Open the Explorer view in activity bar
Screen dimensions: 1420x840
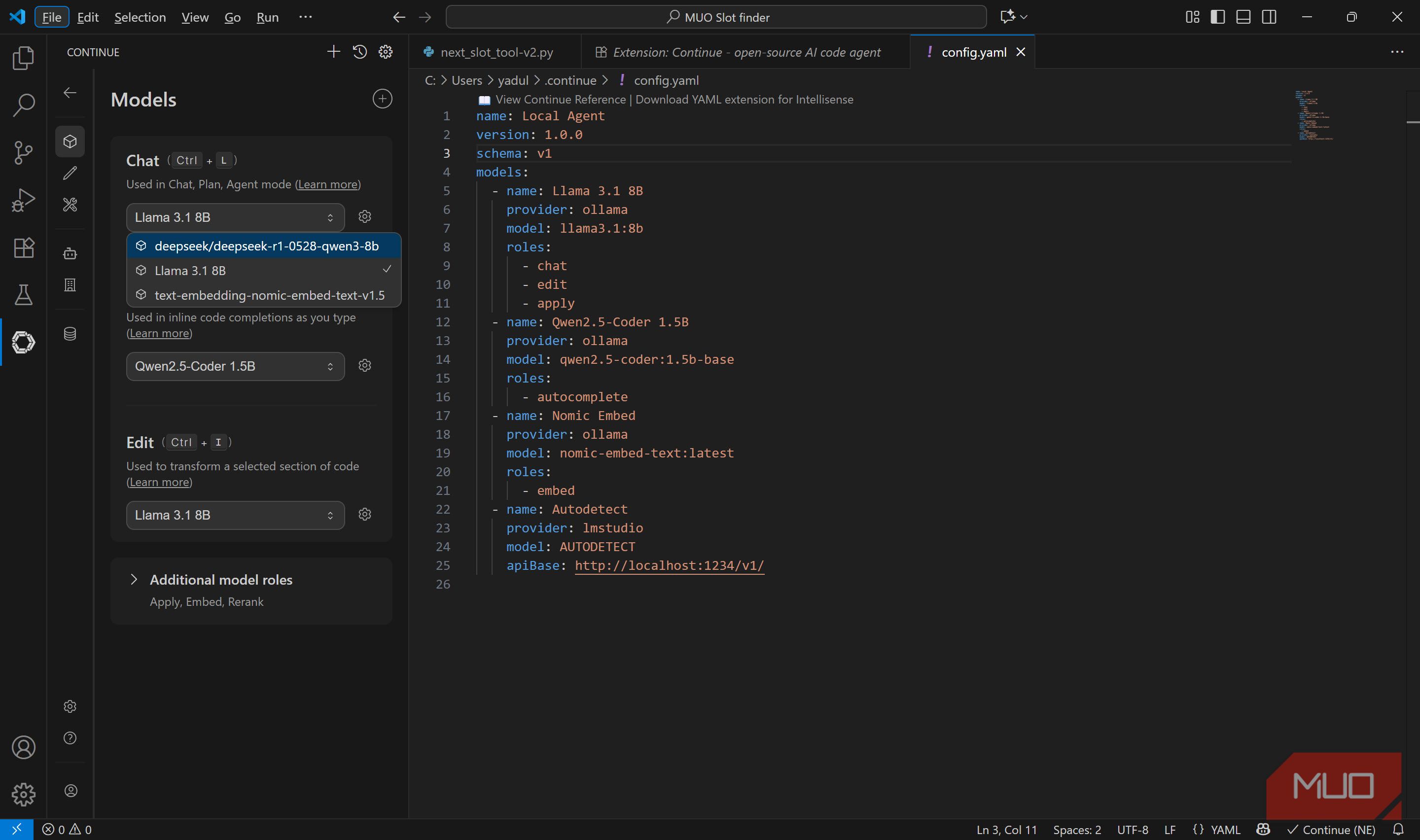(23, 58)
